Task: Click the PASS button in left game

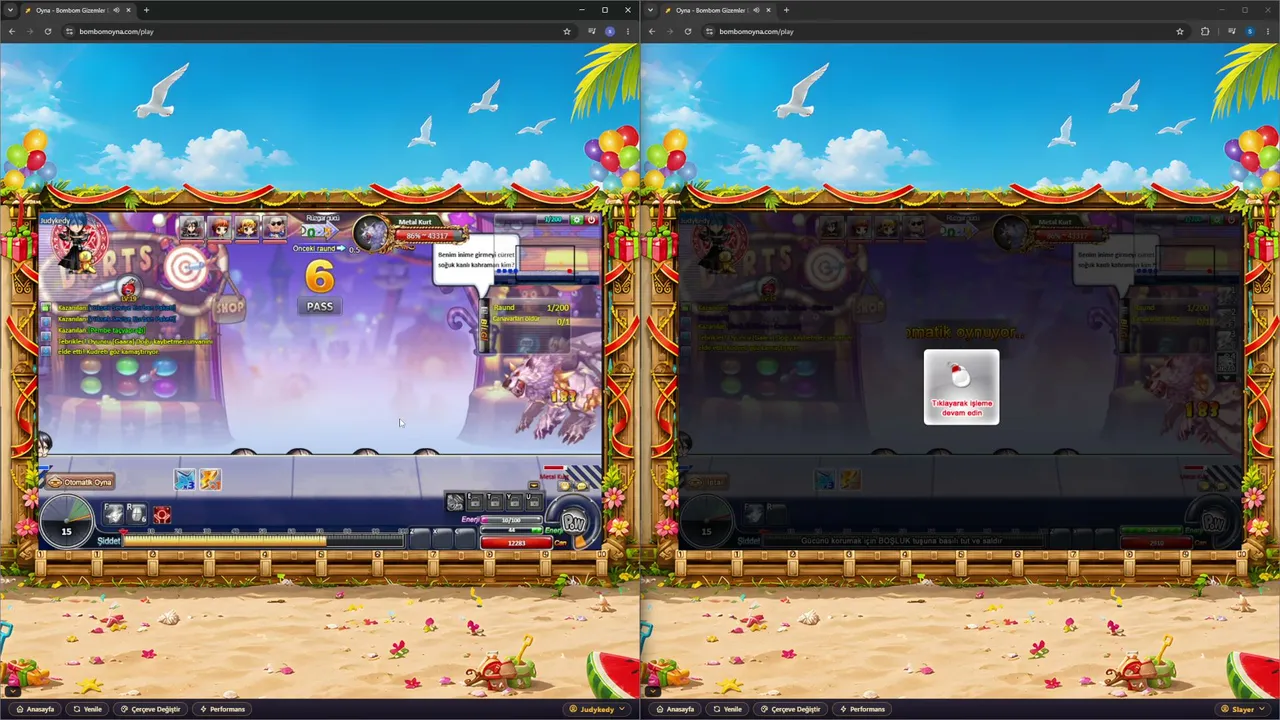Action: click(320, 306)
